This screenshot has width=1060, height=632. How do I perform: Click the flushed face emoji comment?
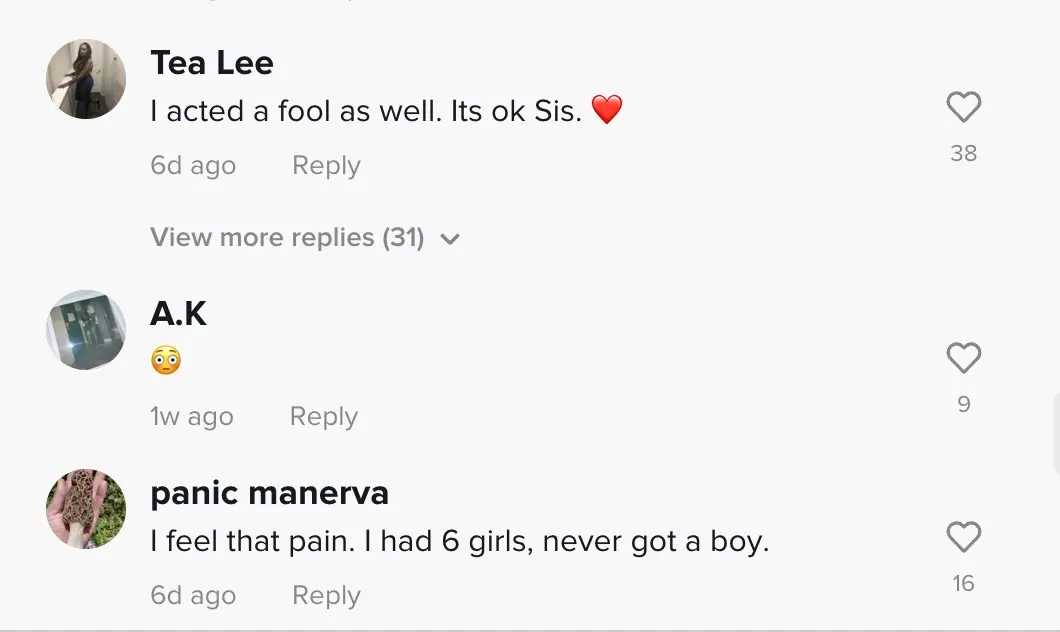pos(166,360)
